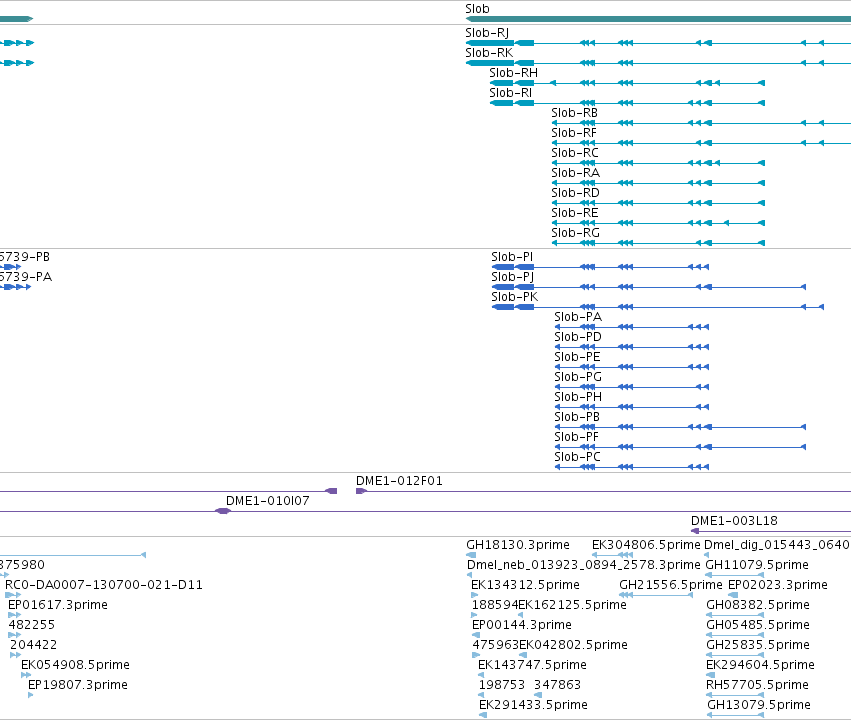Viewport: 851px width, 720px height.
Task: Select the Slob-RK transcript label
Action: pos(489,53)
